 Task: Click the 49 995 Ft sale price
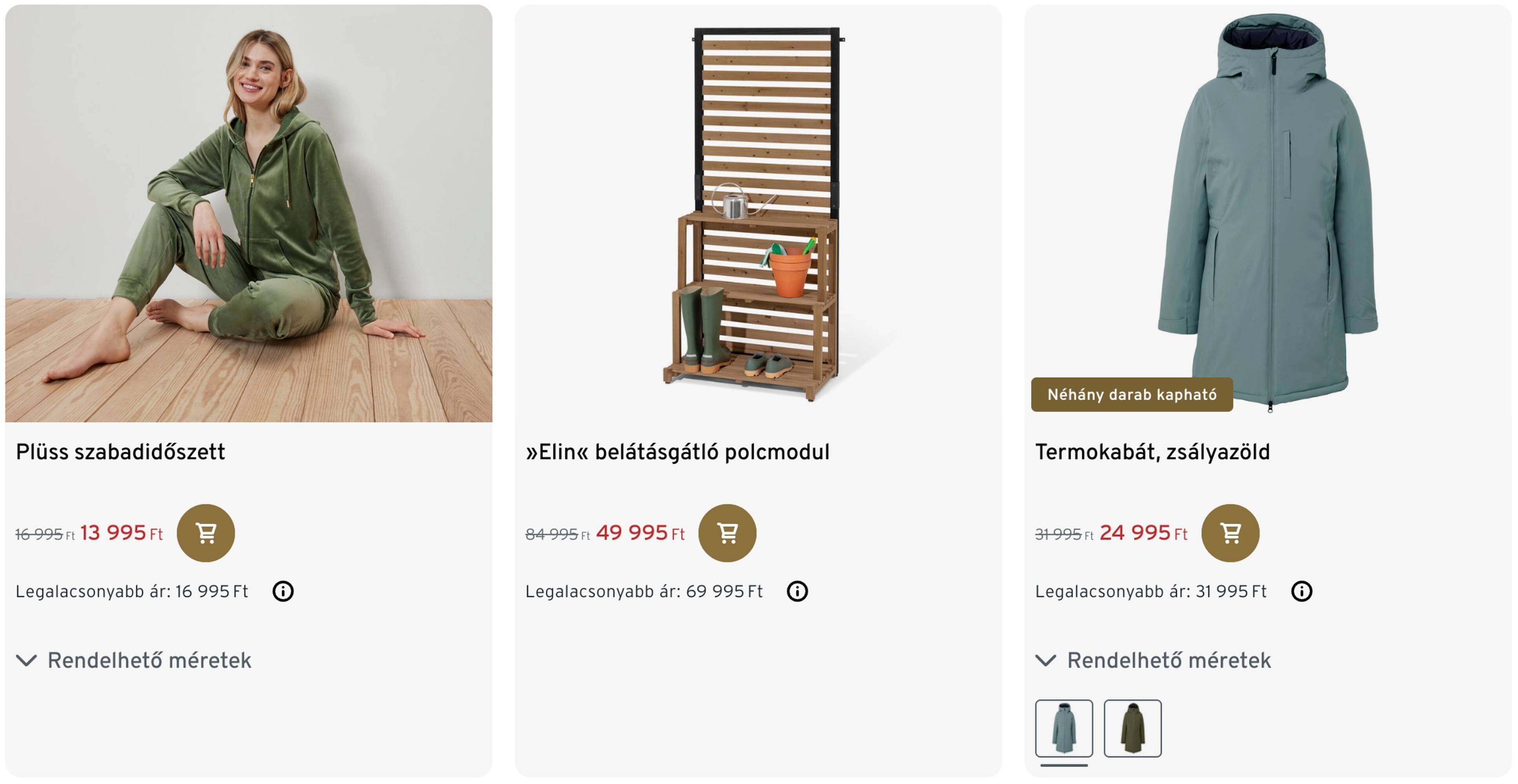tap(640, 532)
